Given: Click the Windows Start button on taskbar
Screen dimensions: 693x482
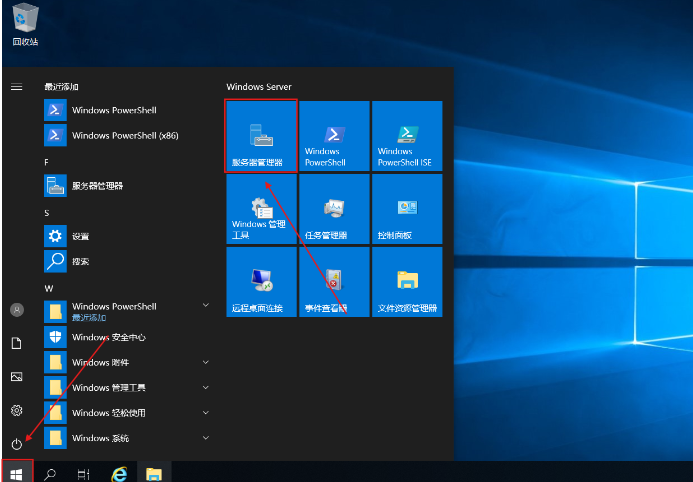Looking at the screenshot, I should click(x=17, y=471).
